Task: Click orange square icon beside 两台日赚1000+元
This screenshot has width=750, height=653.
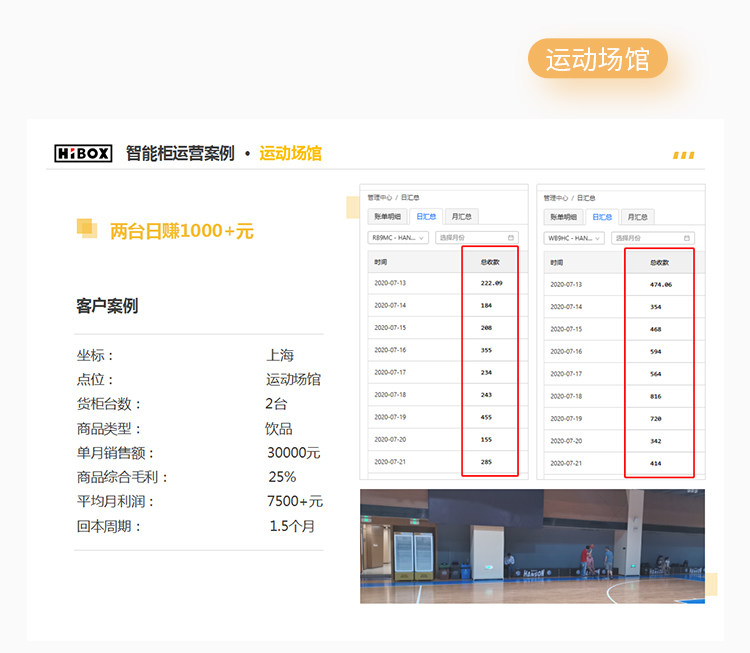Action: (x=87, y=228)
